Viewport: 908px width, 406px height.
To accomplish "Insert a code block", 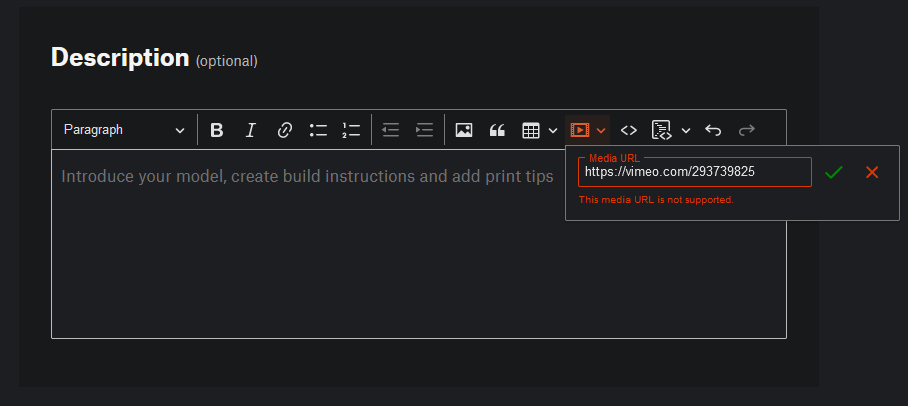I will (662, 130).
